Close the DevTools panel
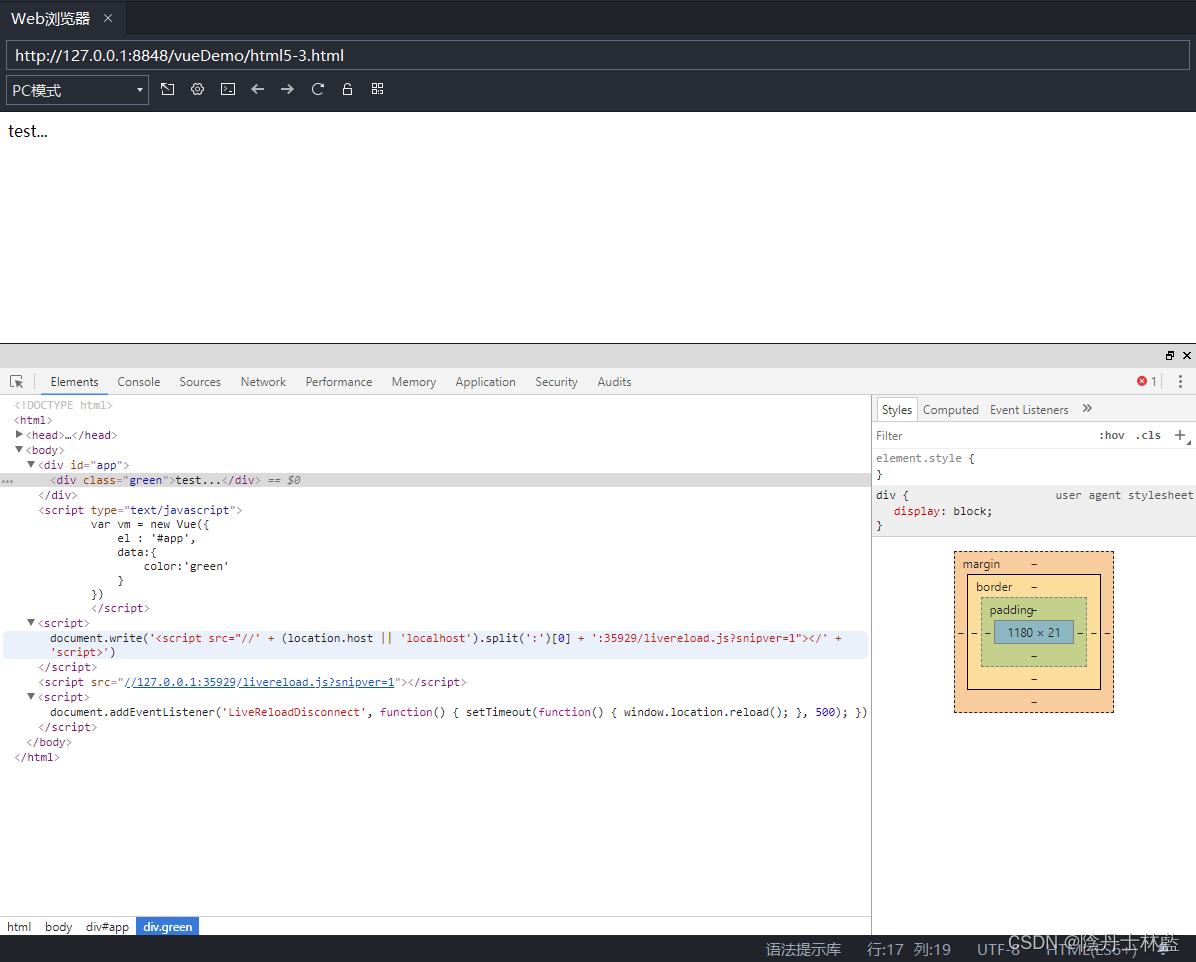The height and width of the screenshot is (962, 1196). (x=1187, y=356)
